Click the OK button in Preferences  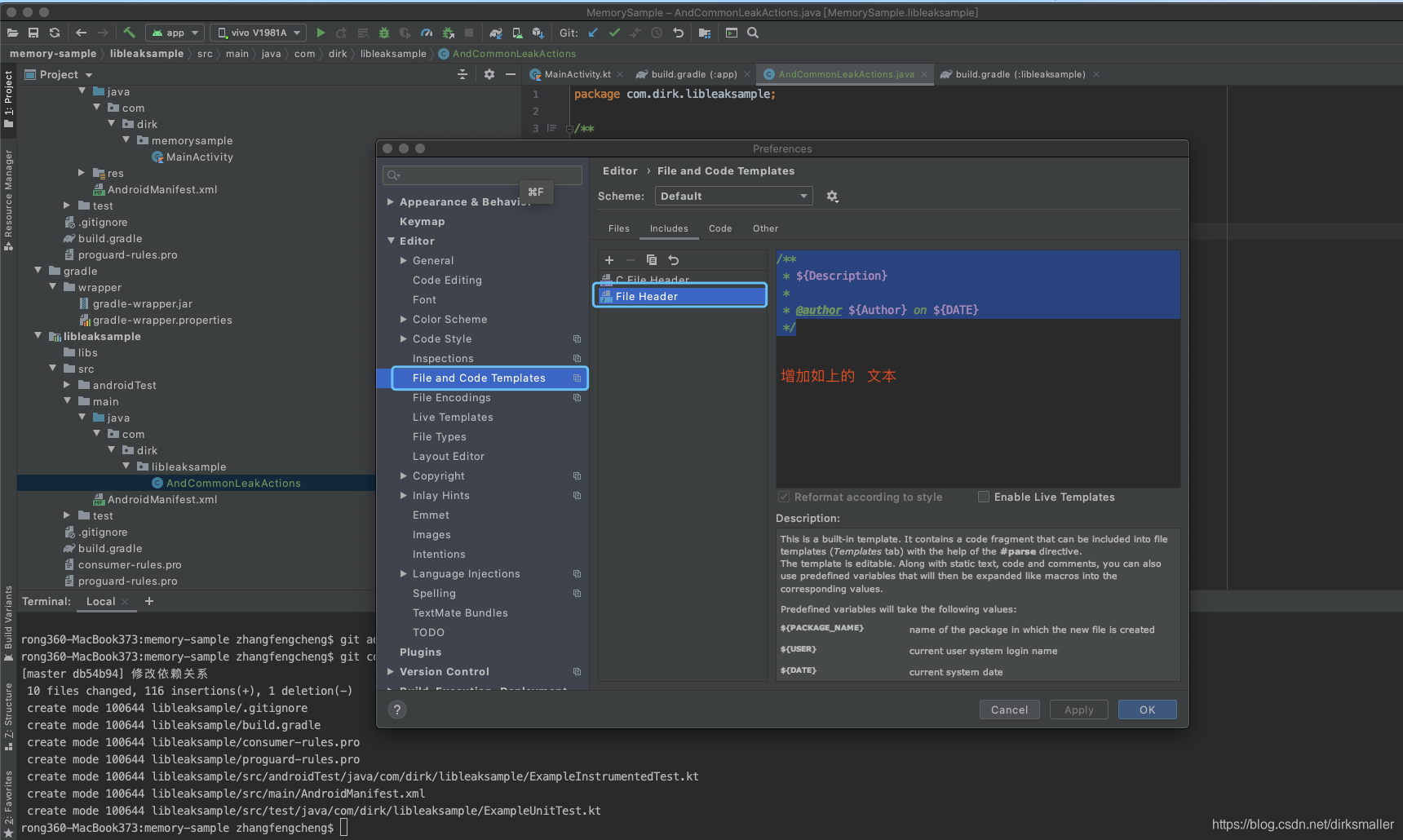[x=1148, y=710]
